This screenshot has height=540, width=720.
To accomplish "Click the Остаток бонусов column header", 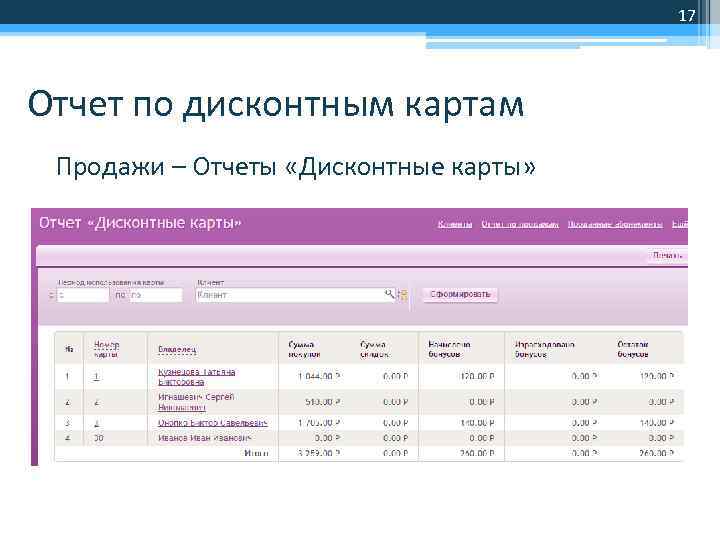I will point(633,349).
